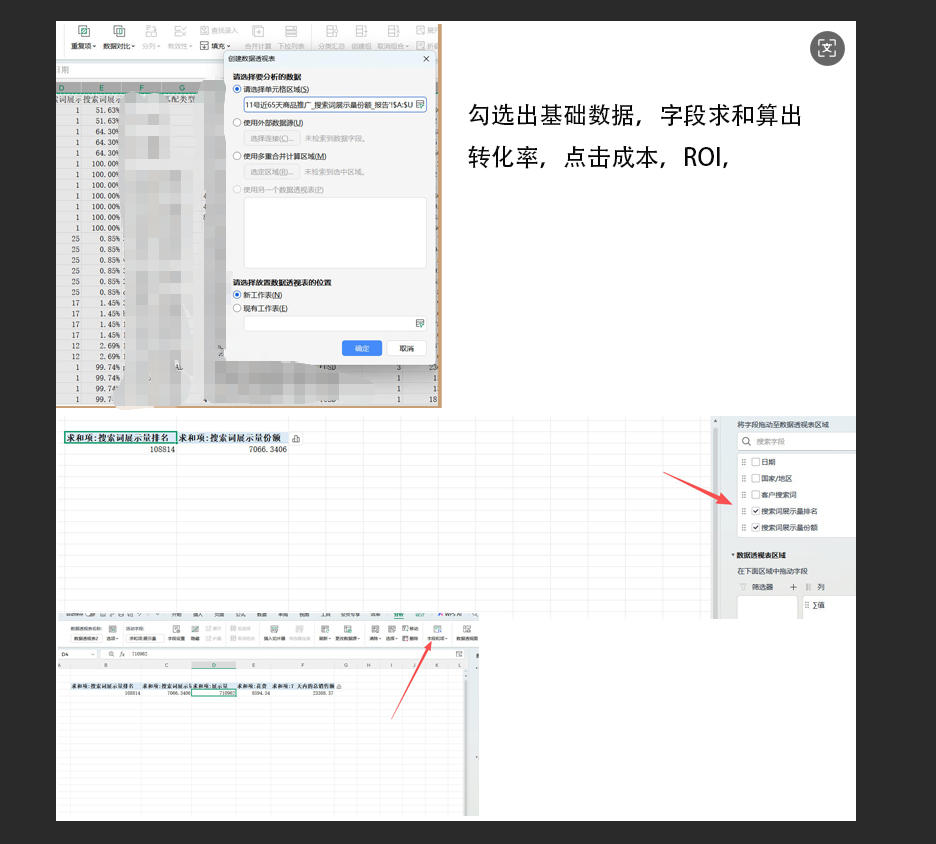The height and width of the screenshot is (844, 936).
Task: Click the image text-recognition icon at top right
Action: tap(827, 48)
